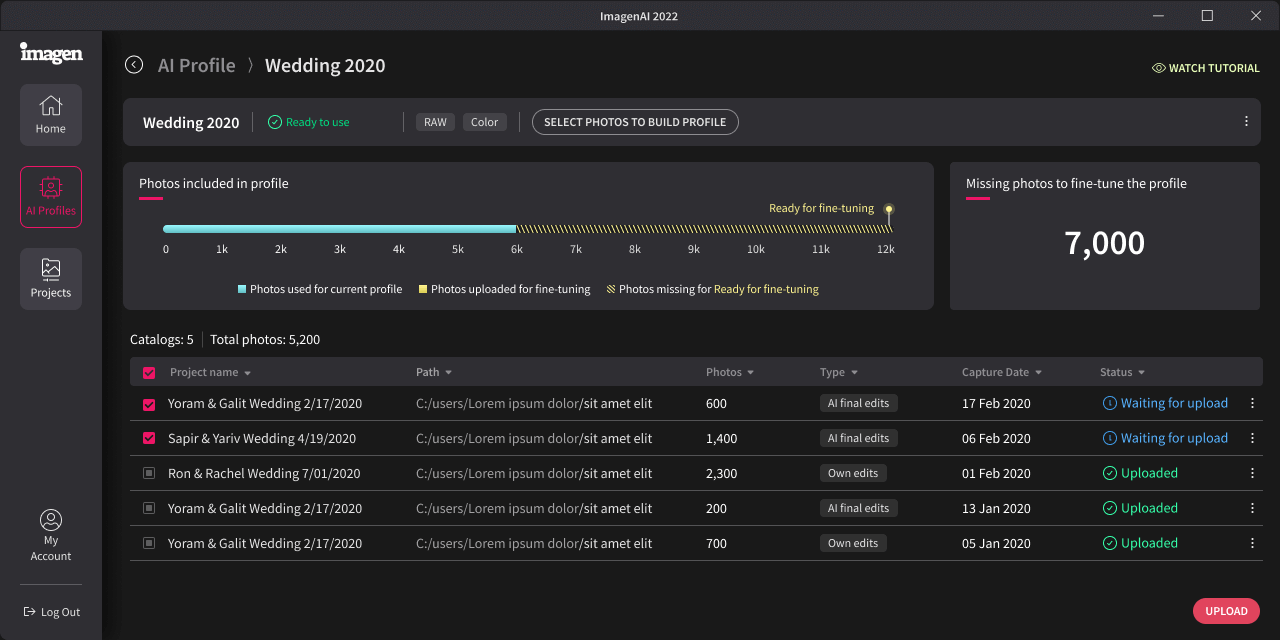Screen dimensions: 1280x640
Task: Click the back arrow beside AI Profile
Action: 134,65
